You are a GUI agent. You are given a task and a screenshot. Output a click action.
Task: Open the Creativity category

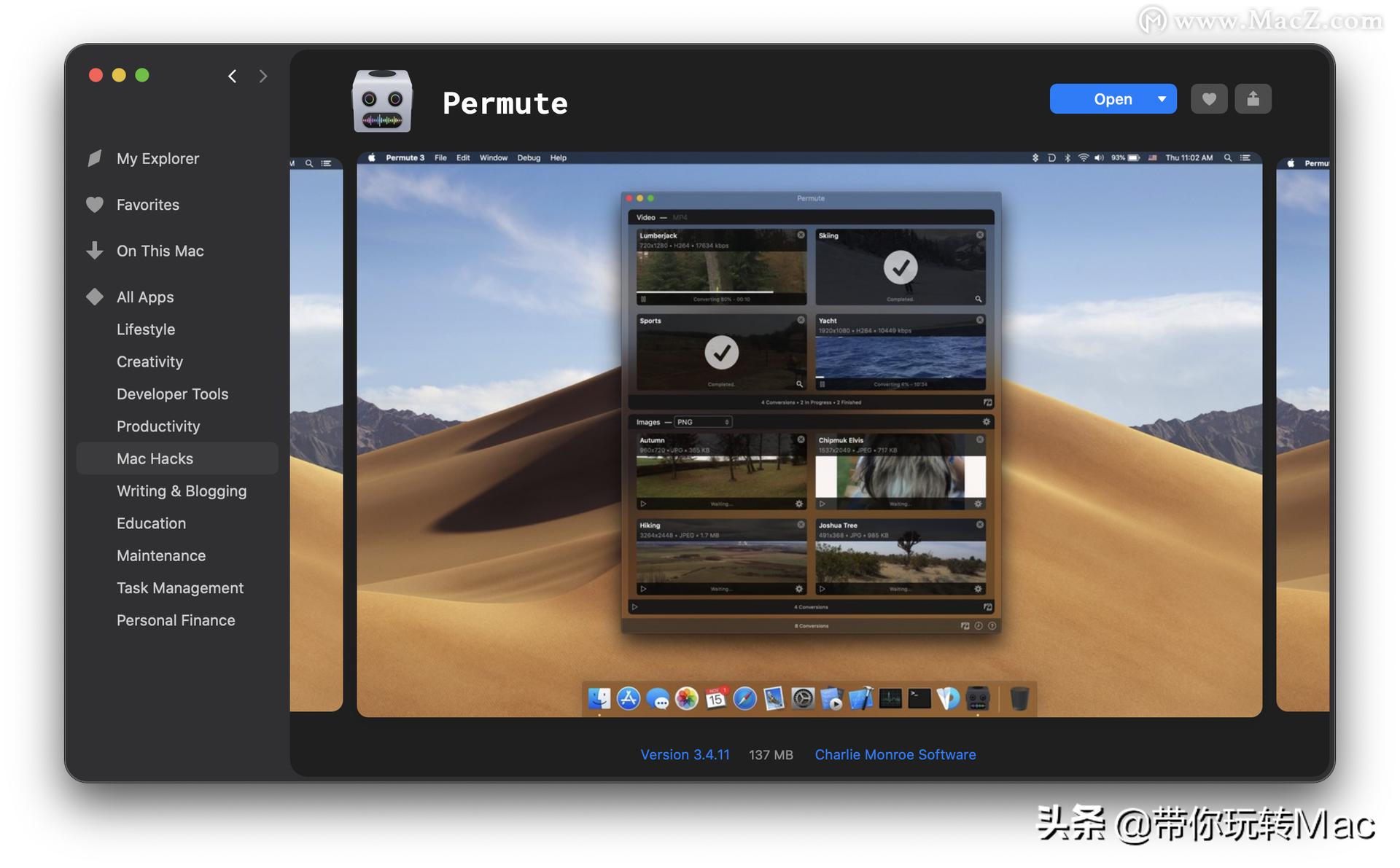point(149,362)
